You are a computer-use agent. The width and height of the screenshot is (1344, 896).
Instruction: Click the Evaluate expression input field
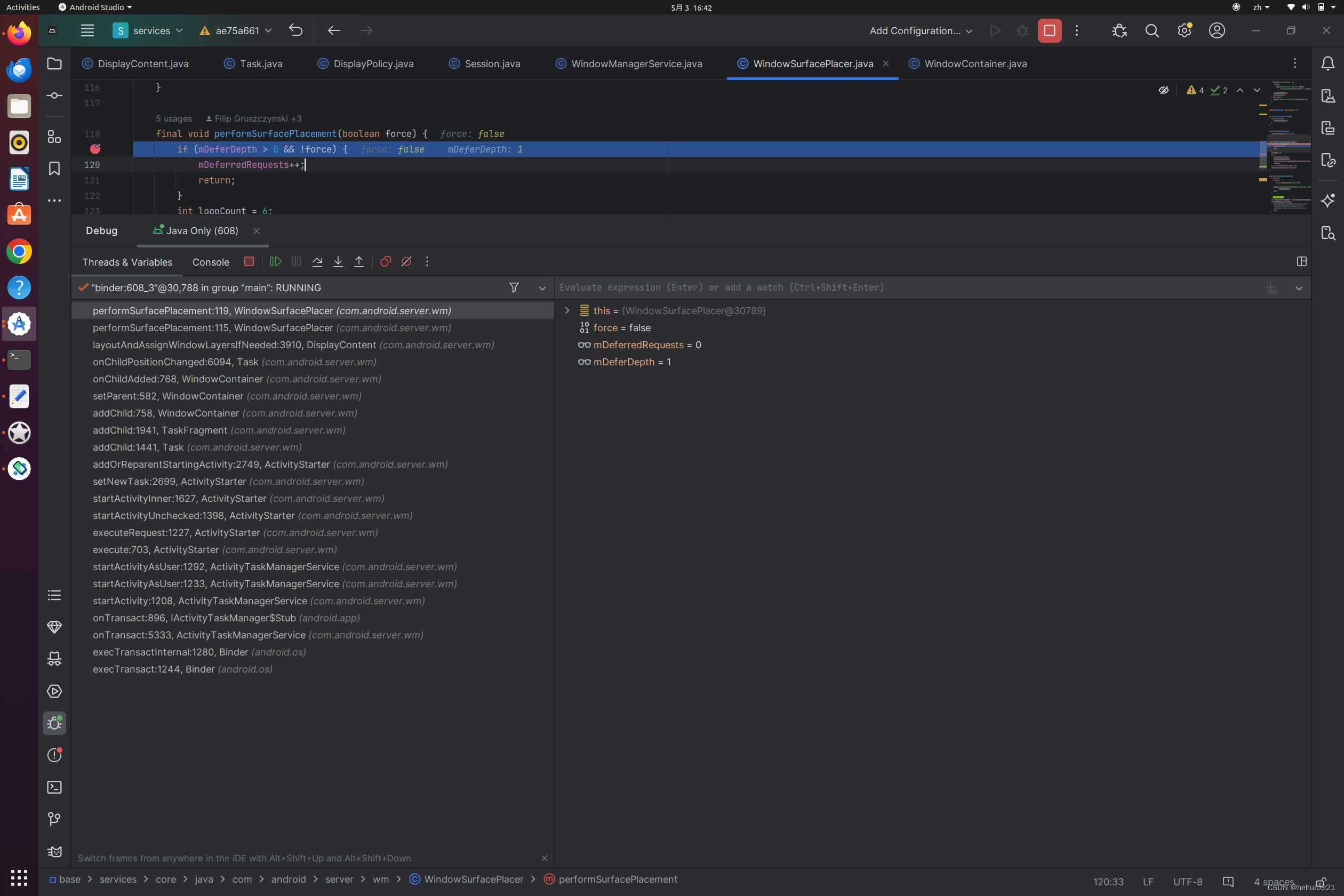pyautogui.click(x=909, y=287)
